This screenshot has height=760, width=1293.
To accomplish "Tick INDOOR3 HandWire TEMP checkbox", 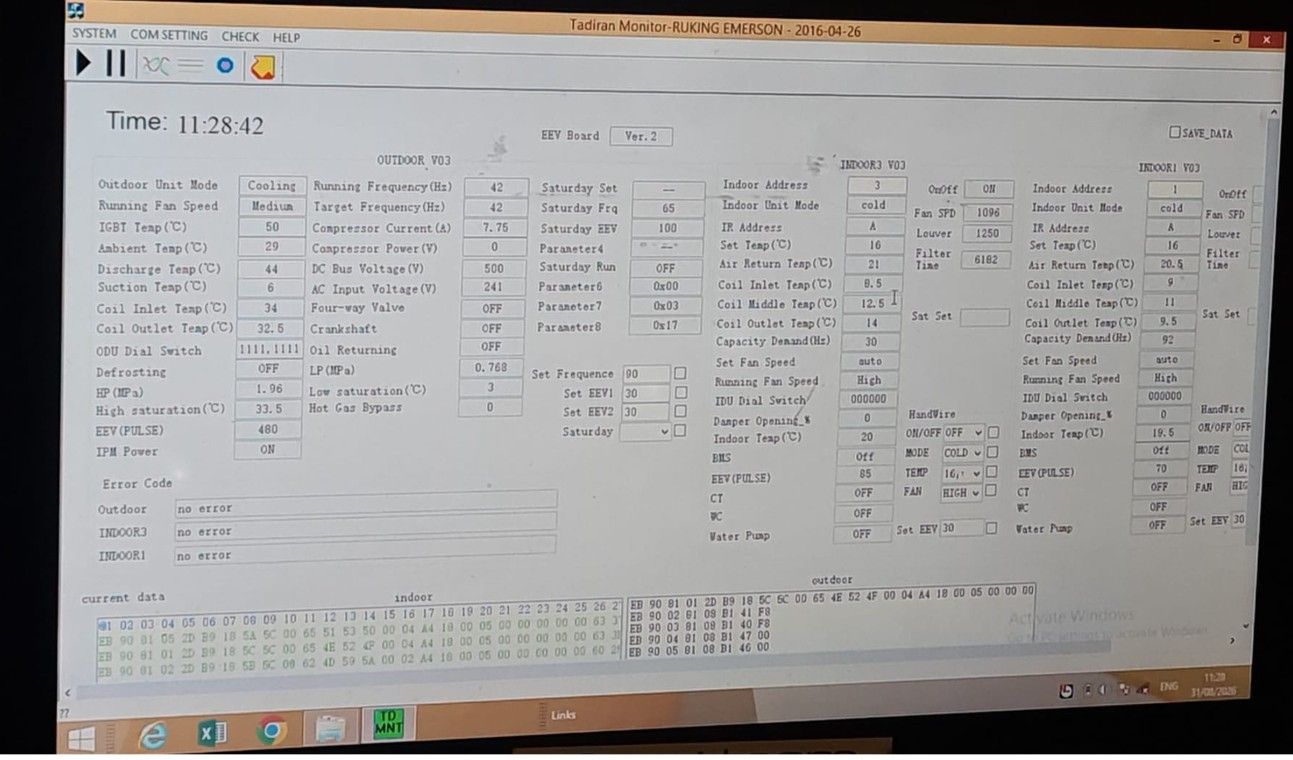I will [x=993, y=472].
